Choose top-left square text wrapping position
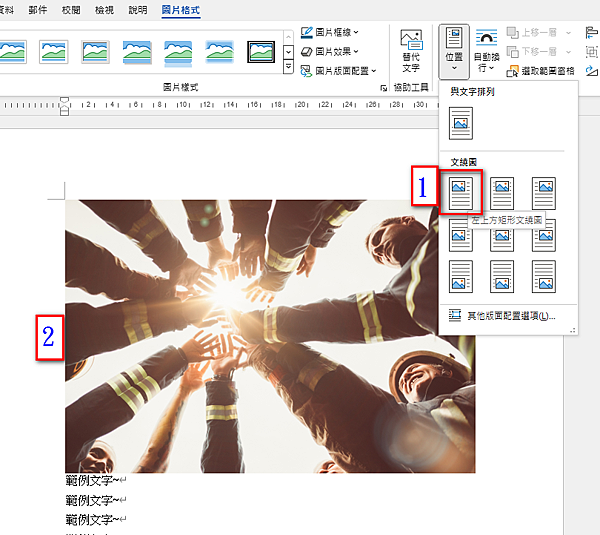 460,191
